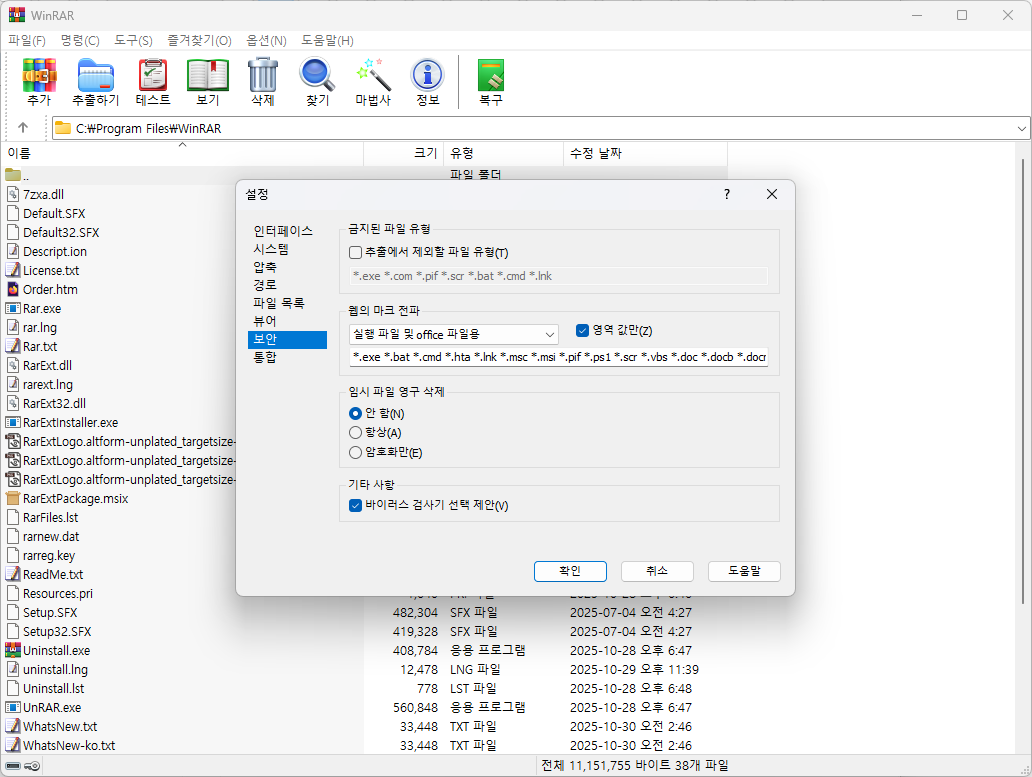Click the 찾기 (Find) magnifier icon
The image size is (1032, 777).
coord(317,75)
